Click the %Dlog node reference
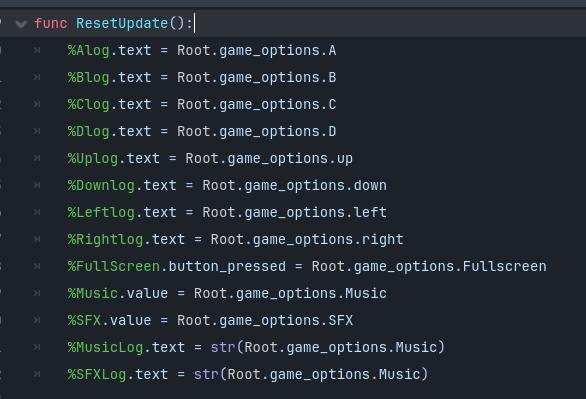The width and height of the screenshot is (586, 399). click(89, 131)
